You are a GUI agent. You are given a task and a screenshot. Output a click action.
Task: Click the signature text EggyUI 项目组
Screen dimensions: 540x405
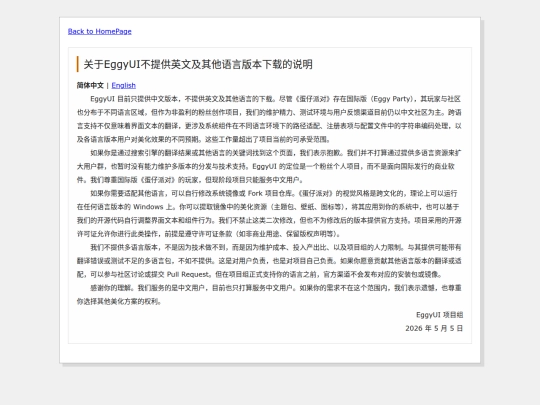point(439,315)
